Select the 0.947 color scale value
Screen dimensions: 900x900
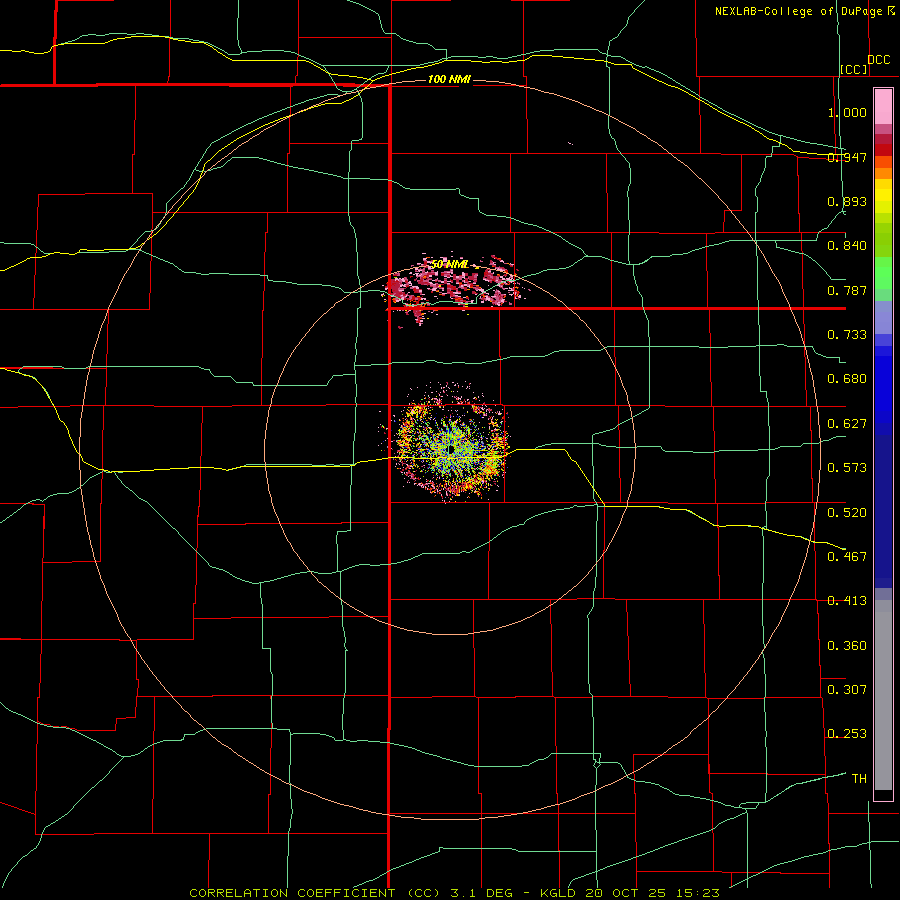click(x=847, y=157)
